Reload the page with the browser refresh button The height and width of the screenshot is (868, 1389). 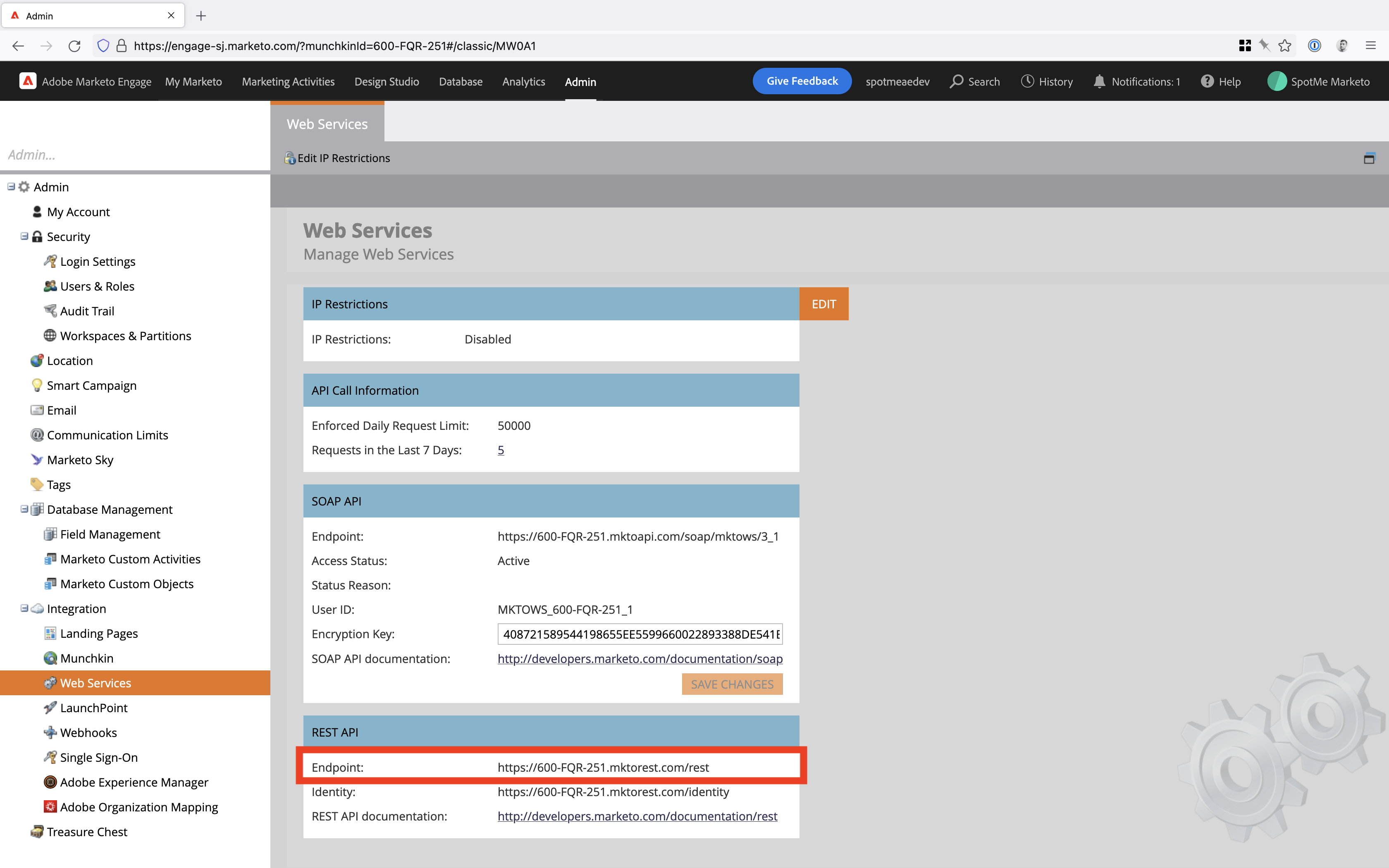(x=74, y=46)
